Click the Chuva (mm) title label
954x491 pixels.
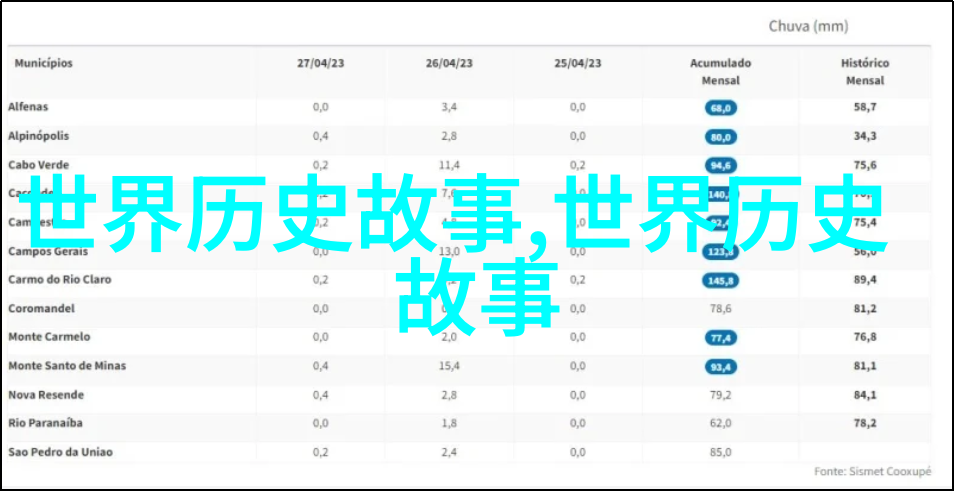point(808,26)
